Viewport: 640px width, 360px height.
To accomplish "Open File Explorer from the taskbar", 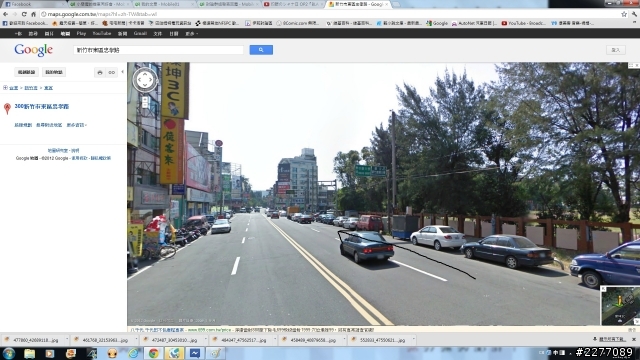I will coord(29,353).
